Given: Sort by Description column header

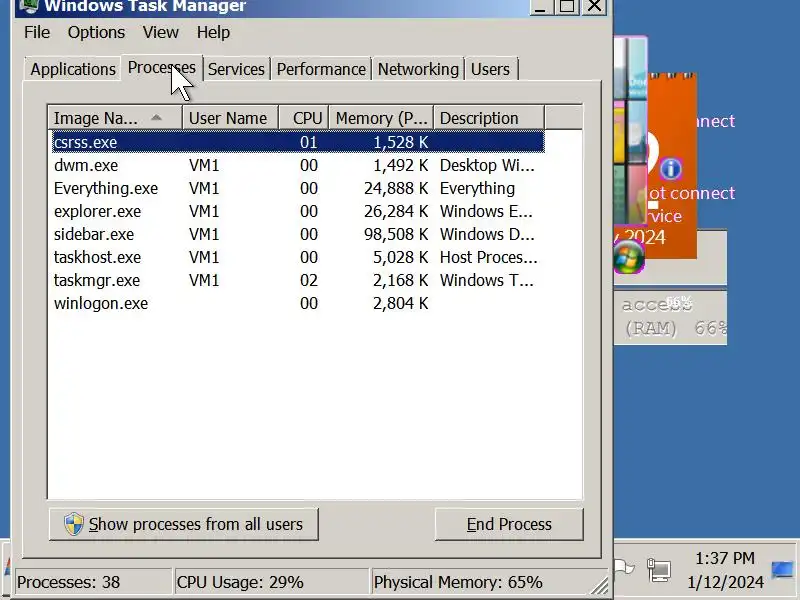Looking at the screenshot, I should [489, 118].
